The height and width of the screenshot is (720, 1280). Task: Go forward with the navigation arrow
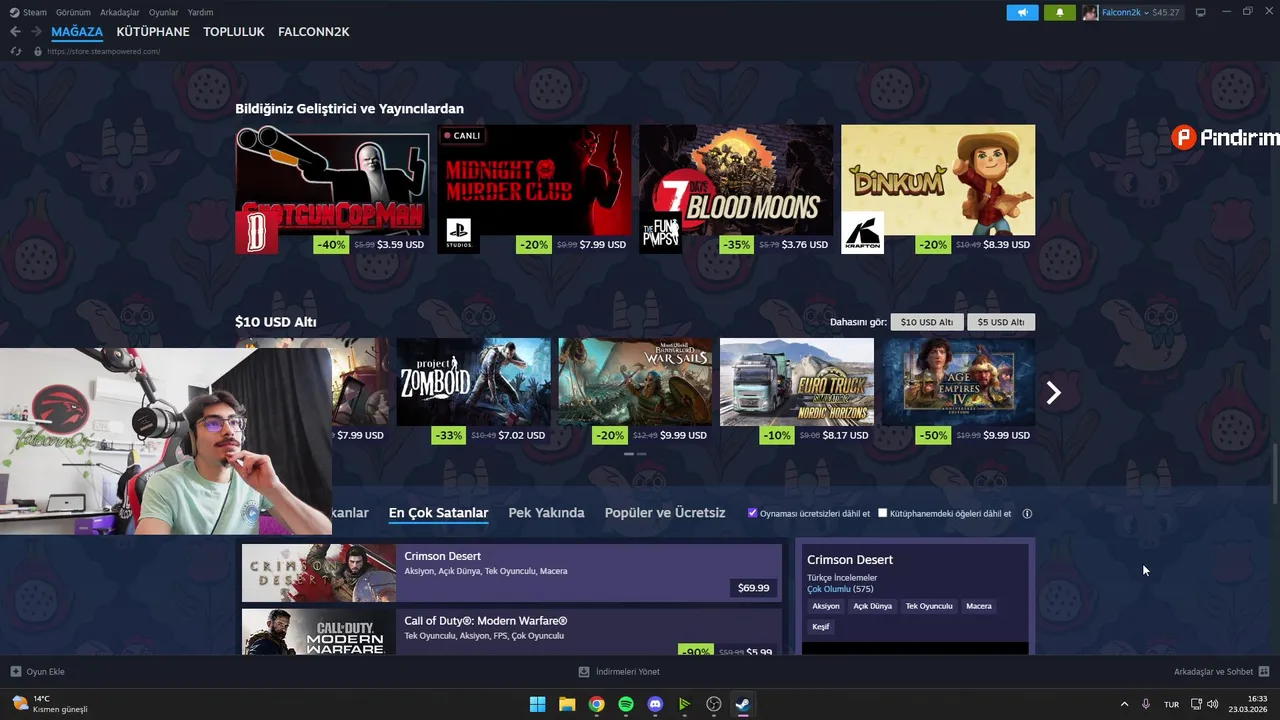[x=36, y=32]
